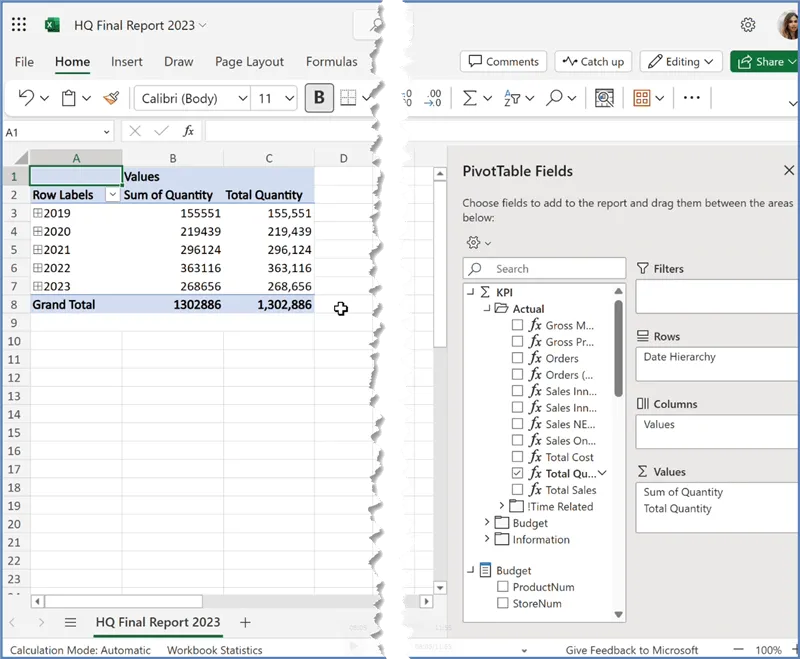The width and height of the screenshot is (800, 659).
Task: Click the AutoSum sigma icon
Action: click(469, 98)
